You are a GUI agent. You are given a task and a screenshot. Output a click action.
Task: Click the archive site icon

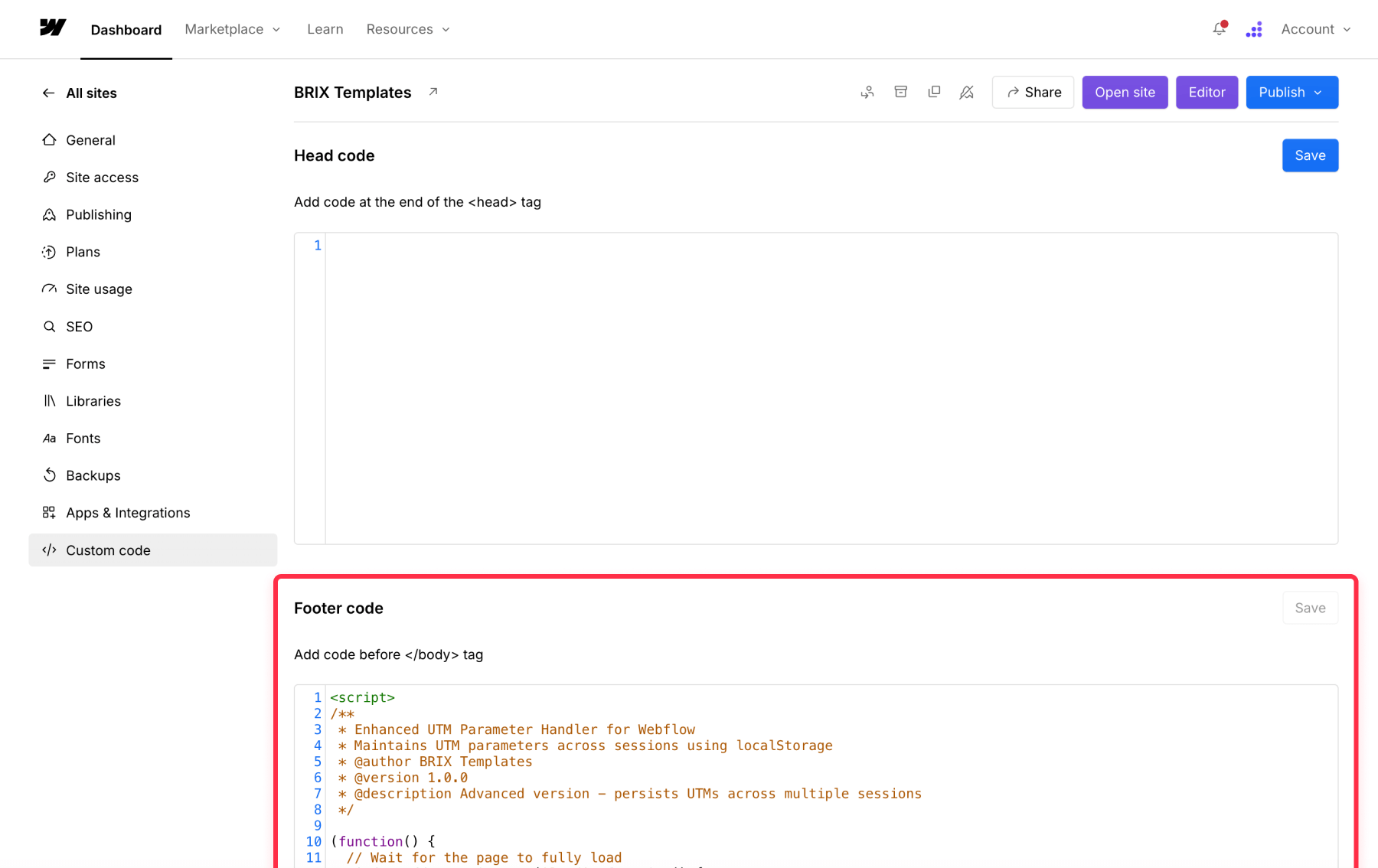901,92
